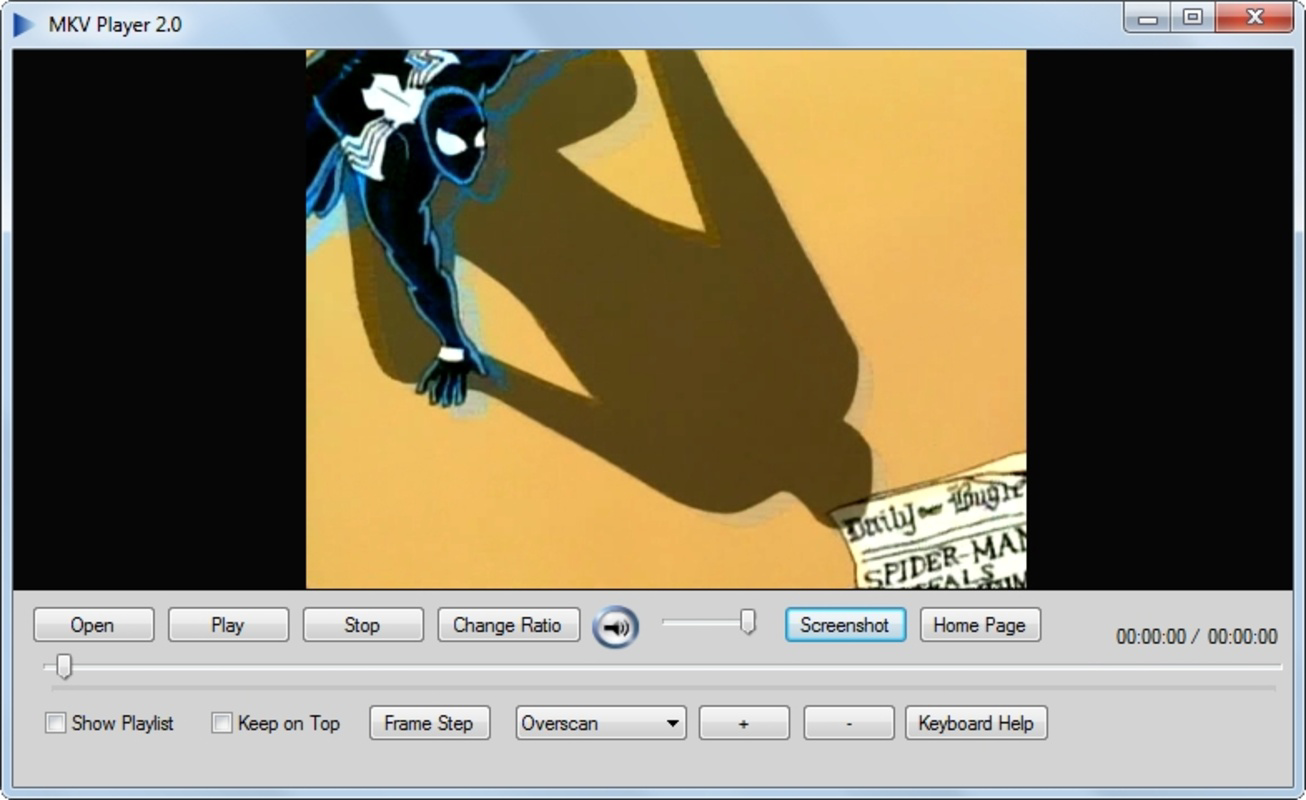The width and height of the screenshot is (1306, 800).
Task: Open a video file with the Open button
Action: point(92,625)
